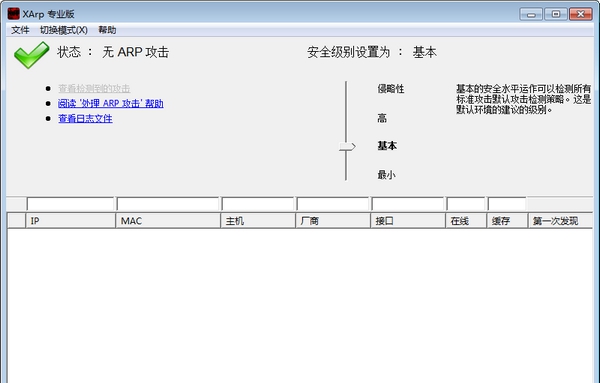Click the filter field above 厂商 column
This screenshot has height=383, width=600.
point(333,204)
